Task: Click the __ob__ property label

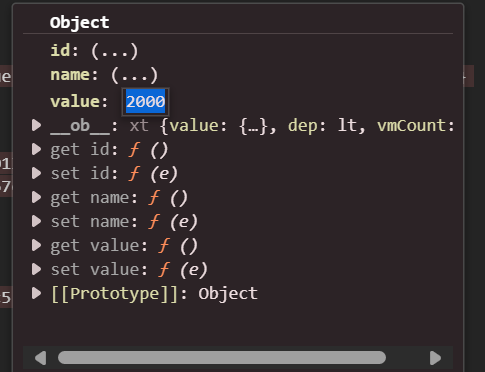Action: [80, 127]
